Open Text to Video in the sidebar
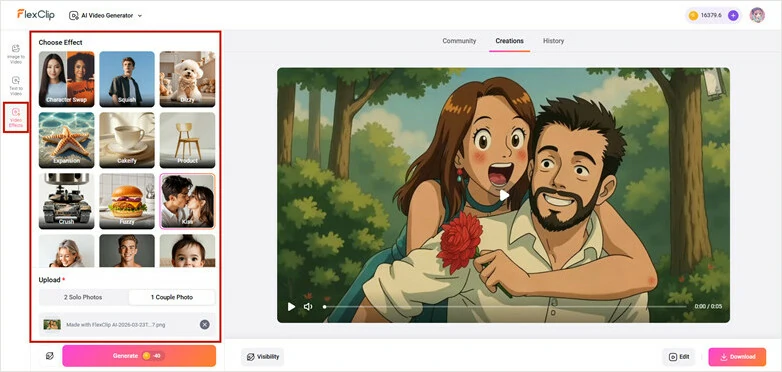The width and height of the screenshot is (782, 372). click(x=15, y=85)
